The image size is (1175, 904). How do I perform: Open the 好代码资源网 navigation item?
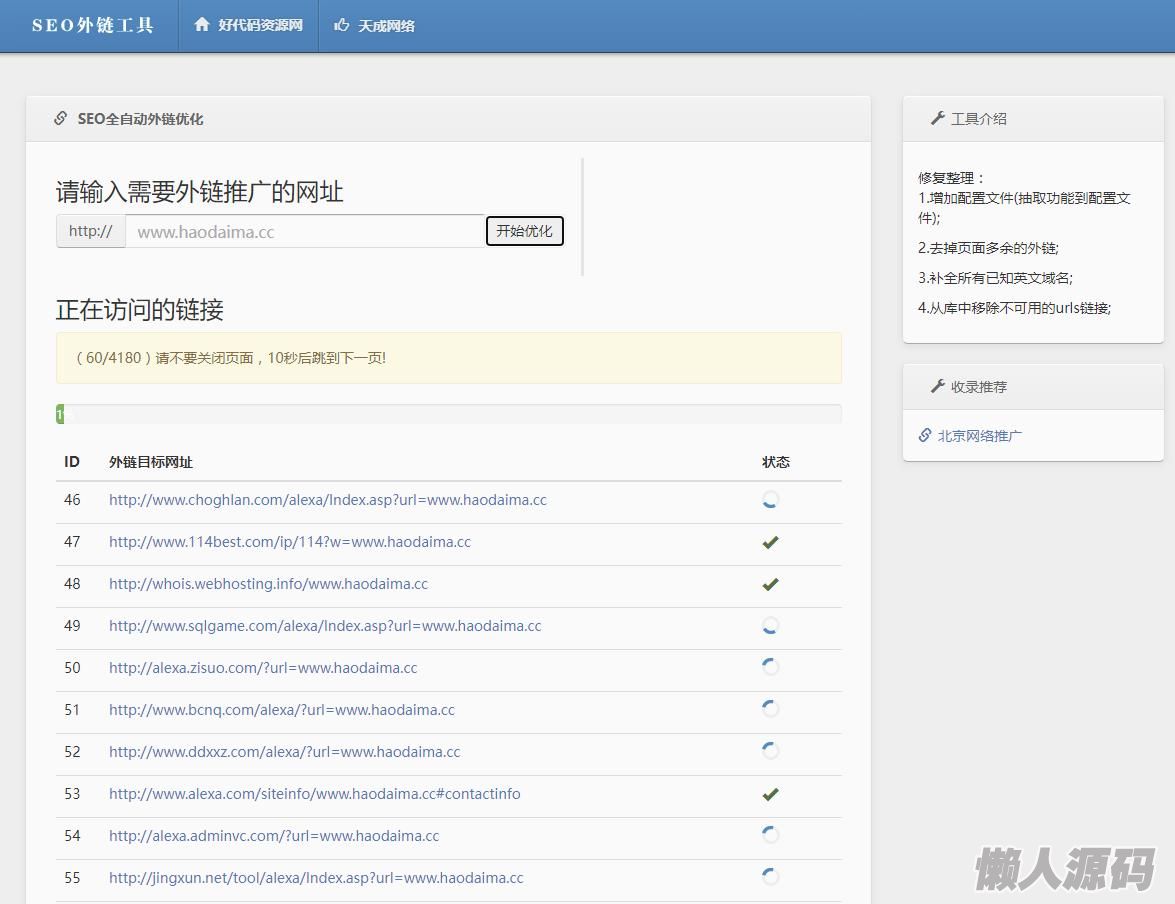click(x=259, y=25)
